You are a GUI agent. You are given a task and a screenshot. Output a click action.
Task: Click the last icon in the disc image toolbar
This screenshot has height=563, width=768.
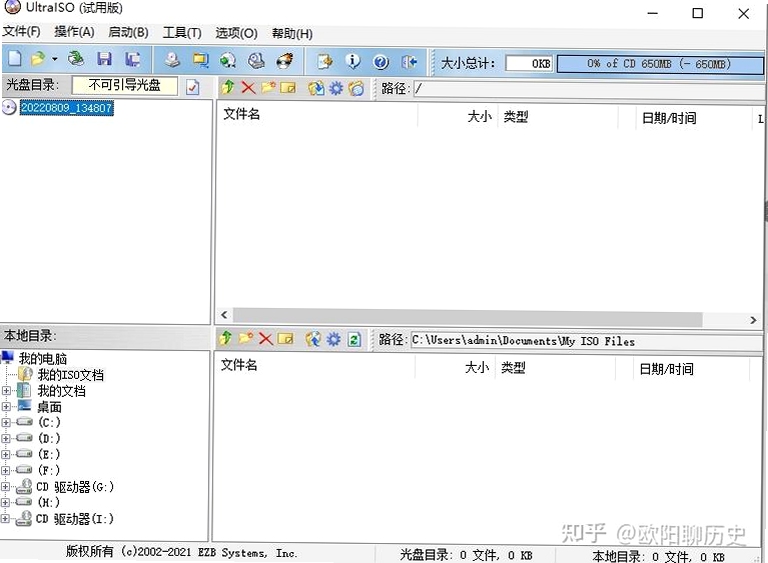click(x=357, y=88)
